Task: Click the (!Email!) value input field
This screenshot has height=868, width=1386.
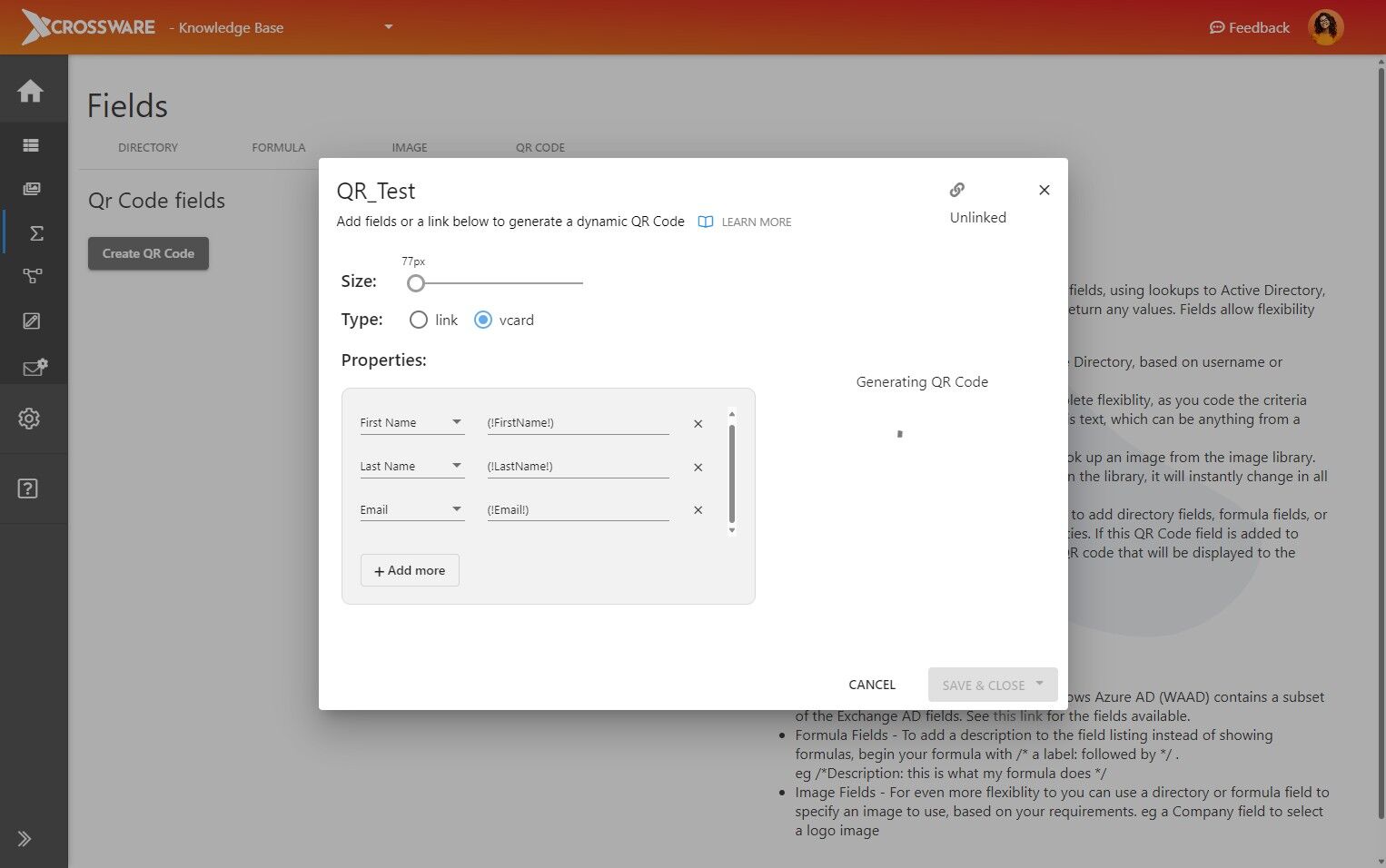Action: (578, 509)
